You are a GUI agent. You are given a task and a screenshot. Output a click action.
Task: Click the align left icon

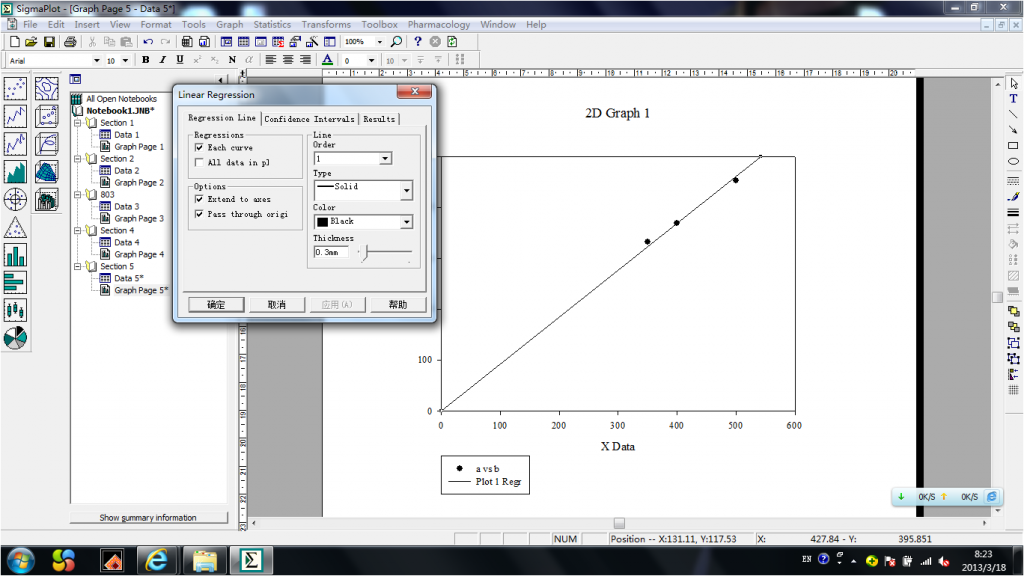270,60
